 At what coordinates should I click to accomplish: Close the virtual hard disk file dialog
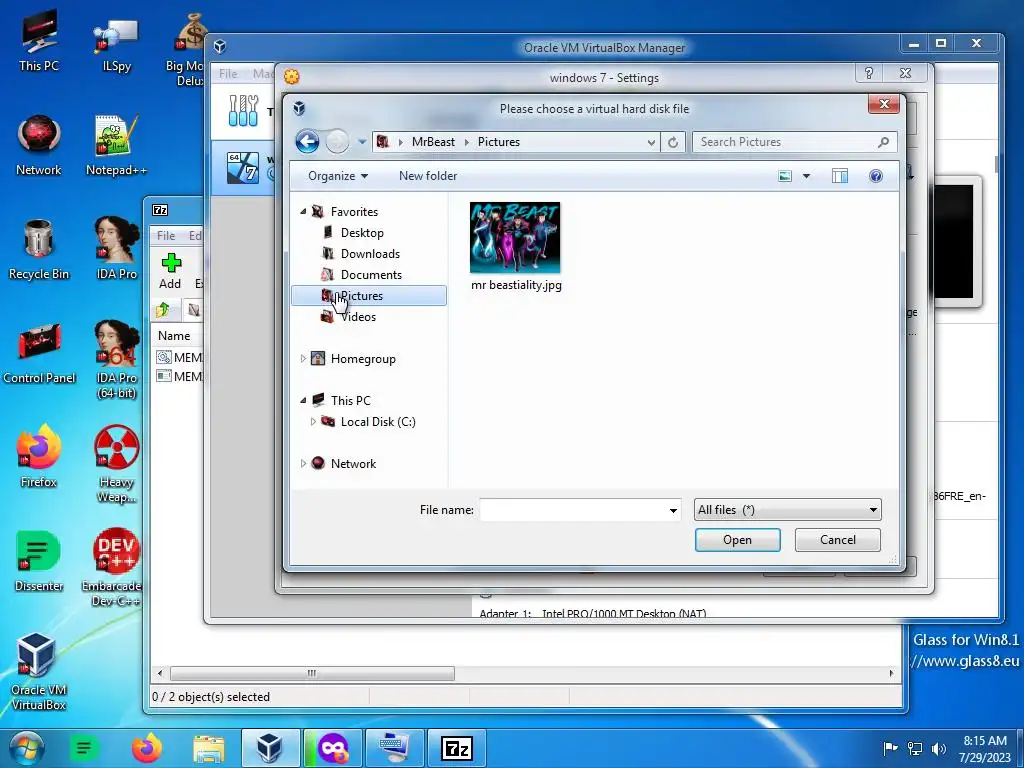[884, 104]
